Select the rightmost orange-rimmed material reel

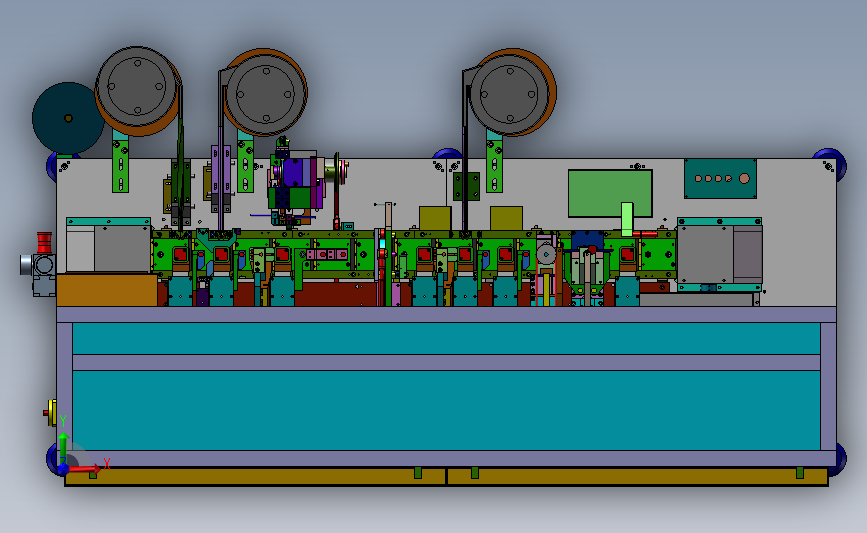[511, 92]
